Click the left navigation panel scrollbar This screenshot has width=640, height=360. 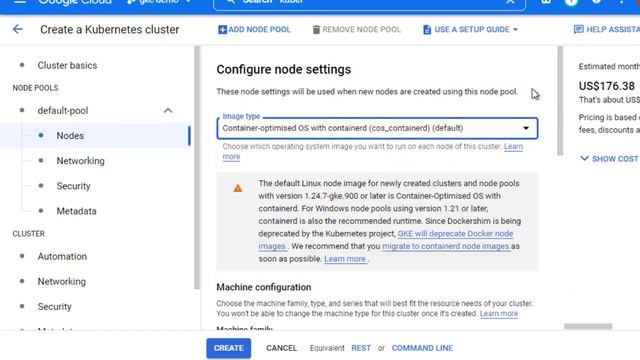pyautogui.click(x=197, y=167)
